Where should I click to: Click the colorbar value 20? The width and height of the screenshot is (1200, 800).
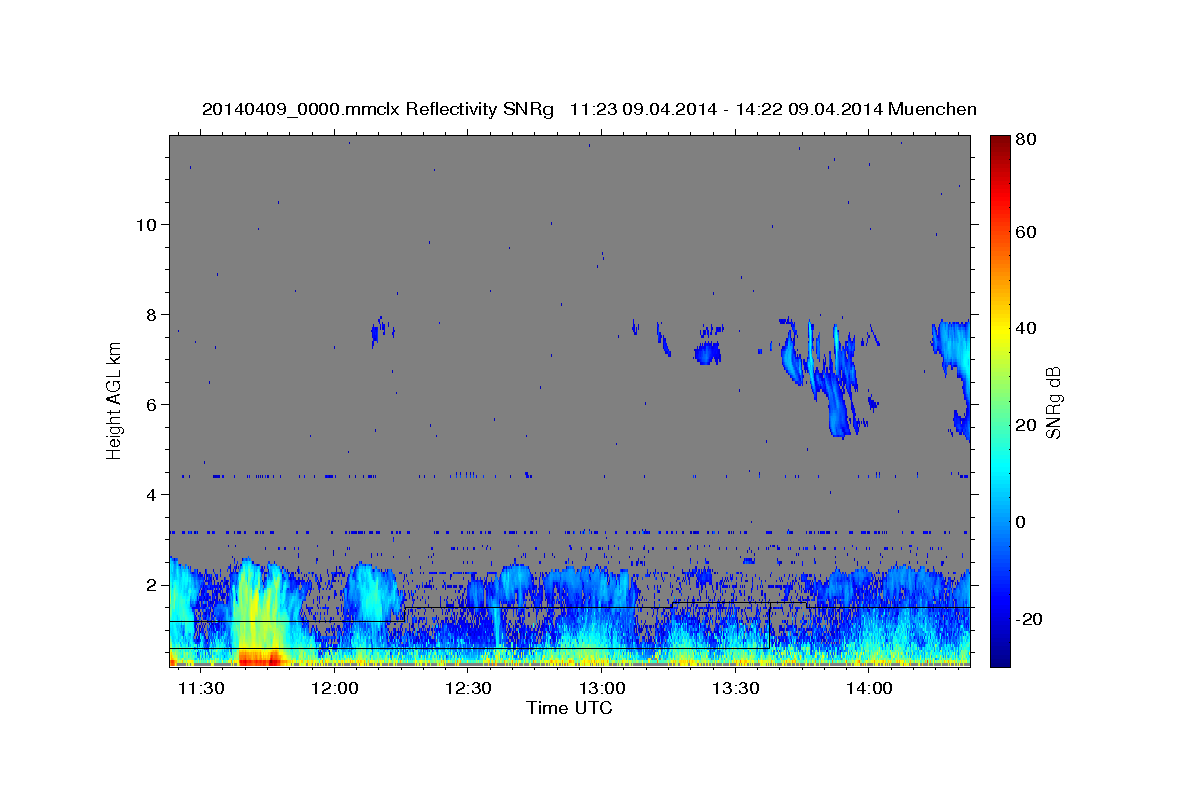pos(1025,425)
